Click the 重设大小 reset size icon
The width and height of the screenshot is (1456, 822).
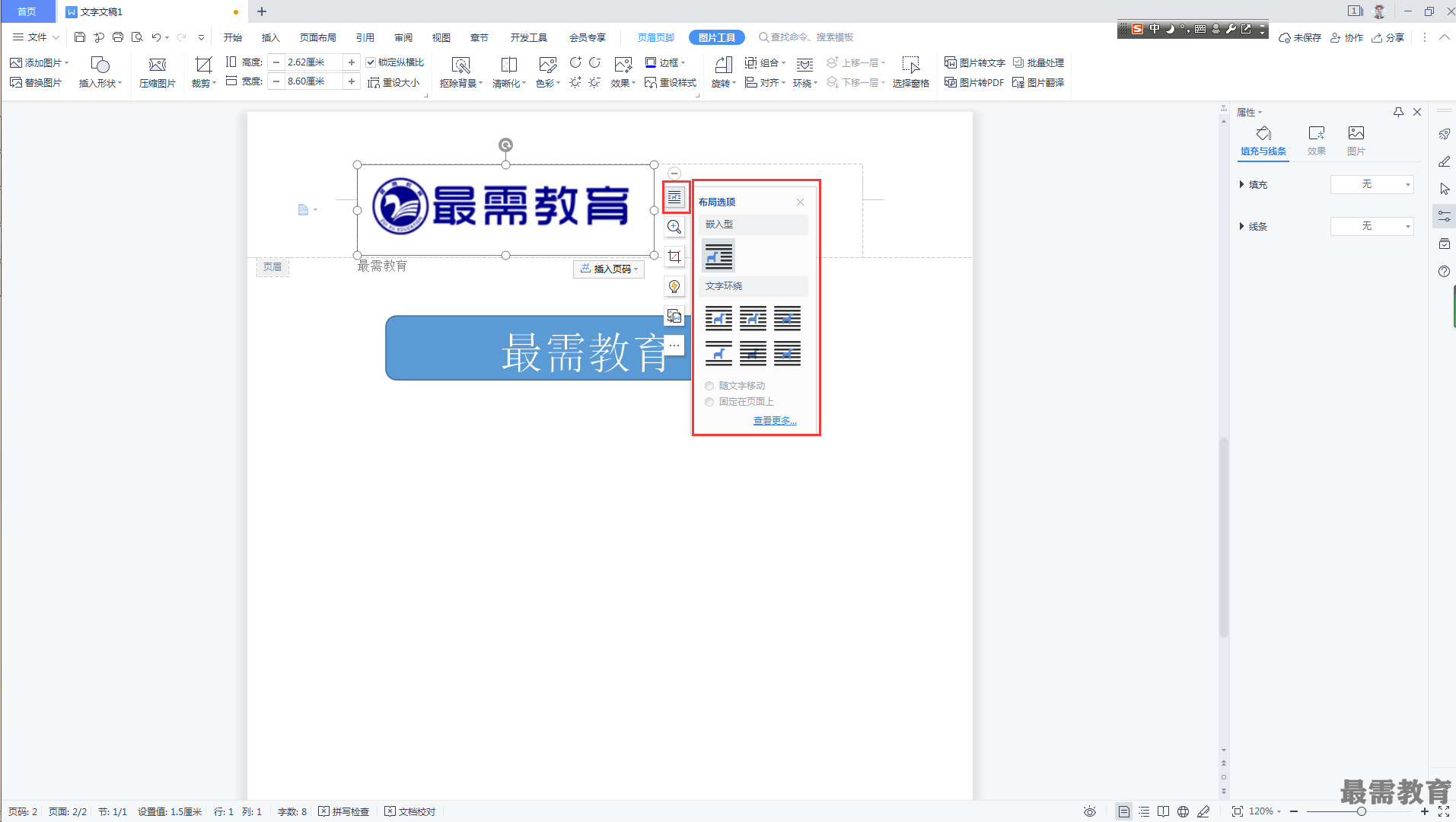click(374, 82)
